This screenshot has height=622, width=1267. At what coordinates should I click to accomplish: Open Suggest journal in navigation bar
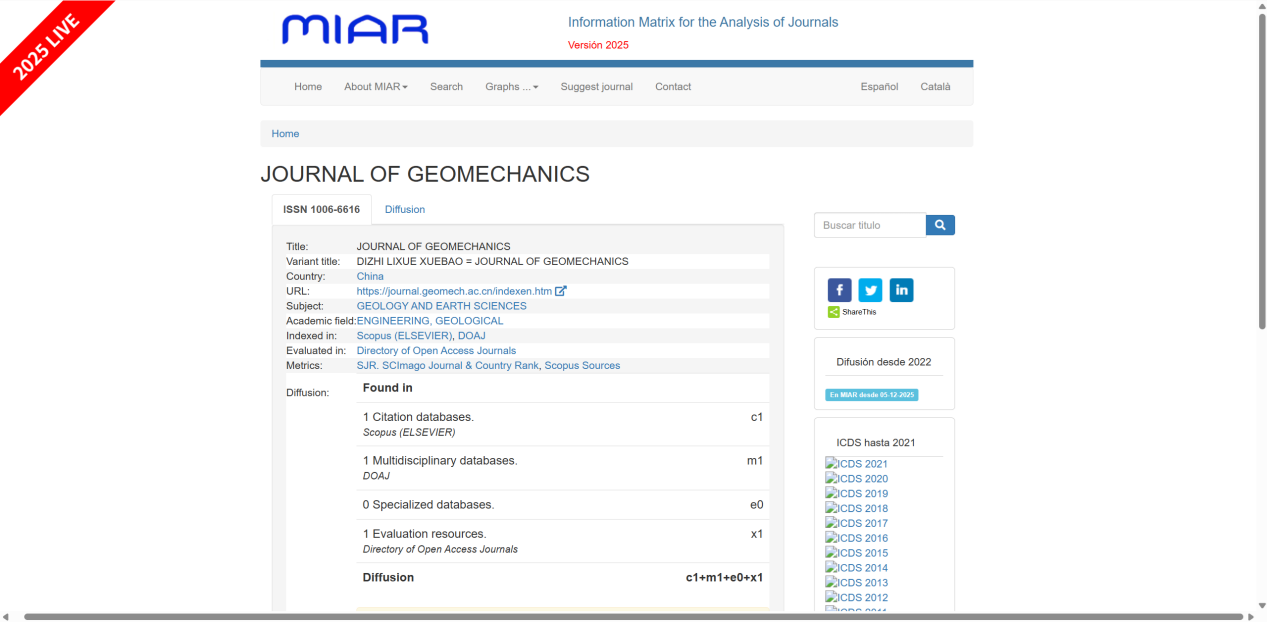pos(596,87)
